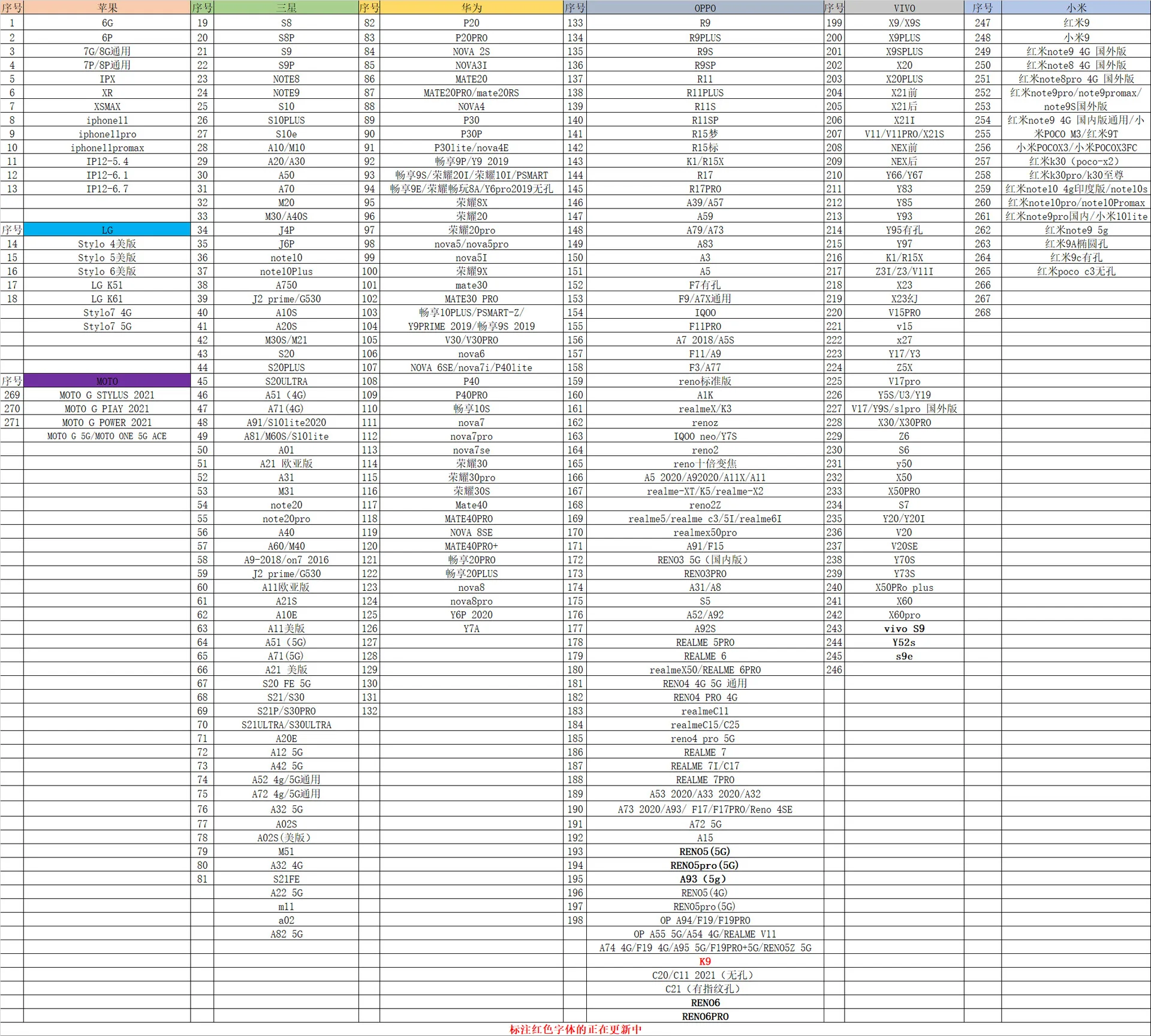Viewport: 1151px width, 1036px height.
Task: Select the purple MOTO section header
Action: click(x=107, y=381)
